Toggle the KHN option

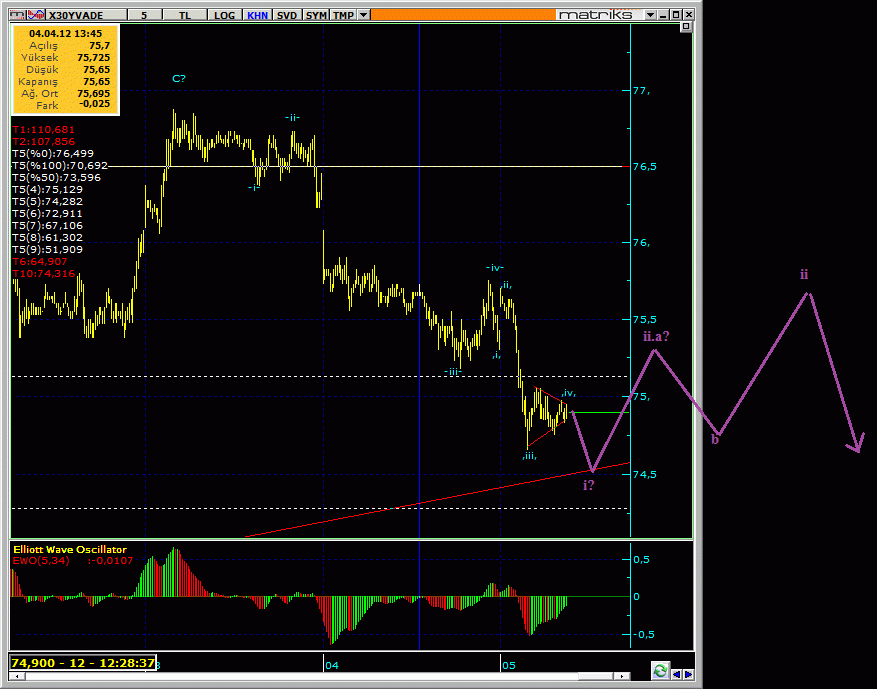(x=256, y=15)
